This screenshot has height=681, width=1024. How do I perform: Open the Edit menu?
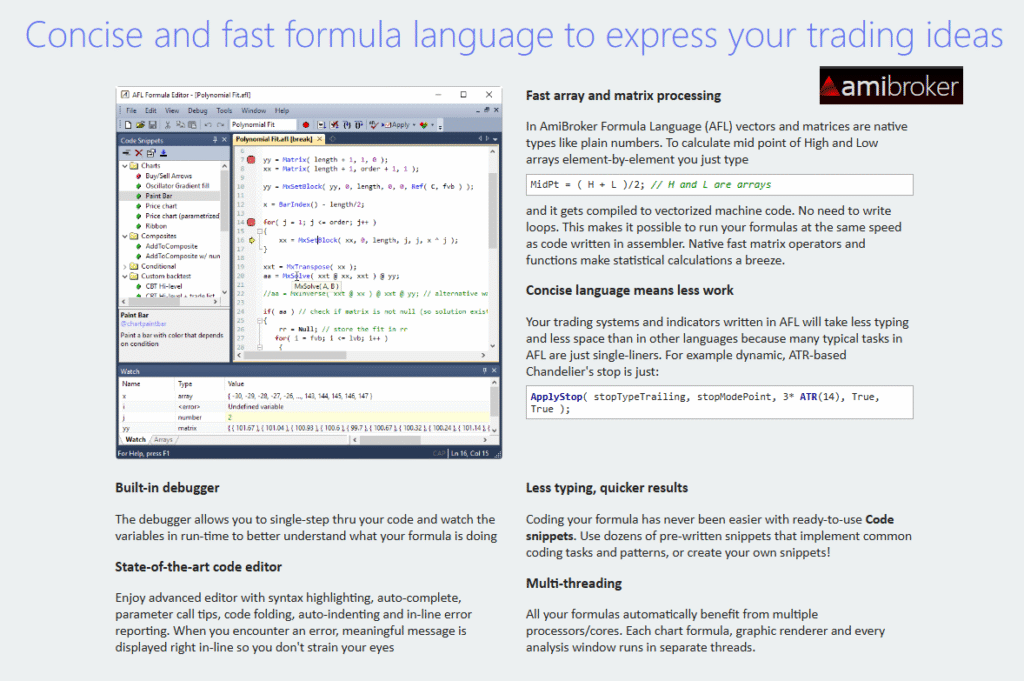tap(151, 110)
